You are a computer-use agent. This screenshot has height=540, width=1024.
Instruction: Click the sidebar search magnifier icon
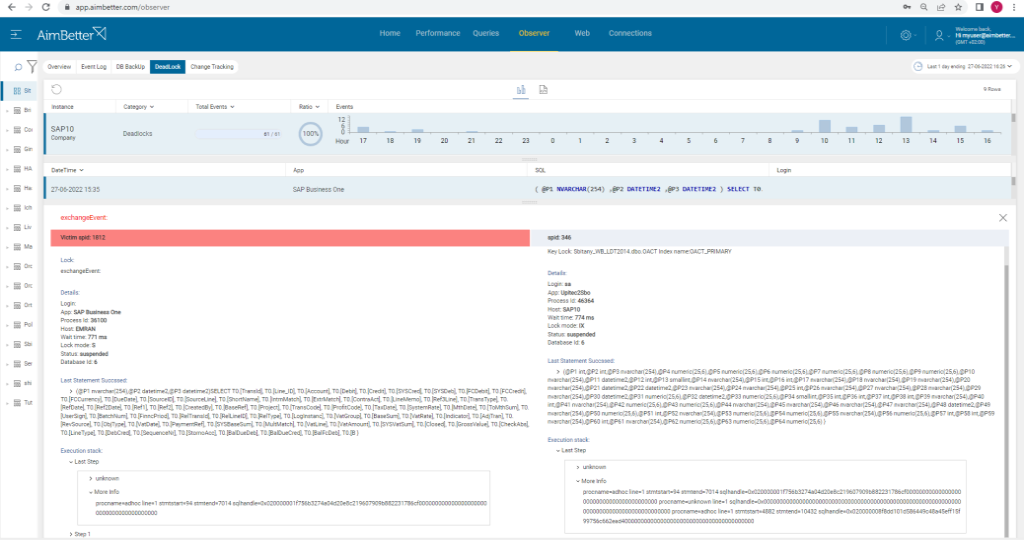[18, 67]
